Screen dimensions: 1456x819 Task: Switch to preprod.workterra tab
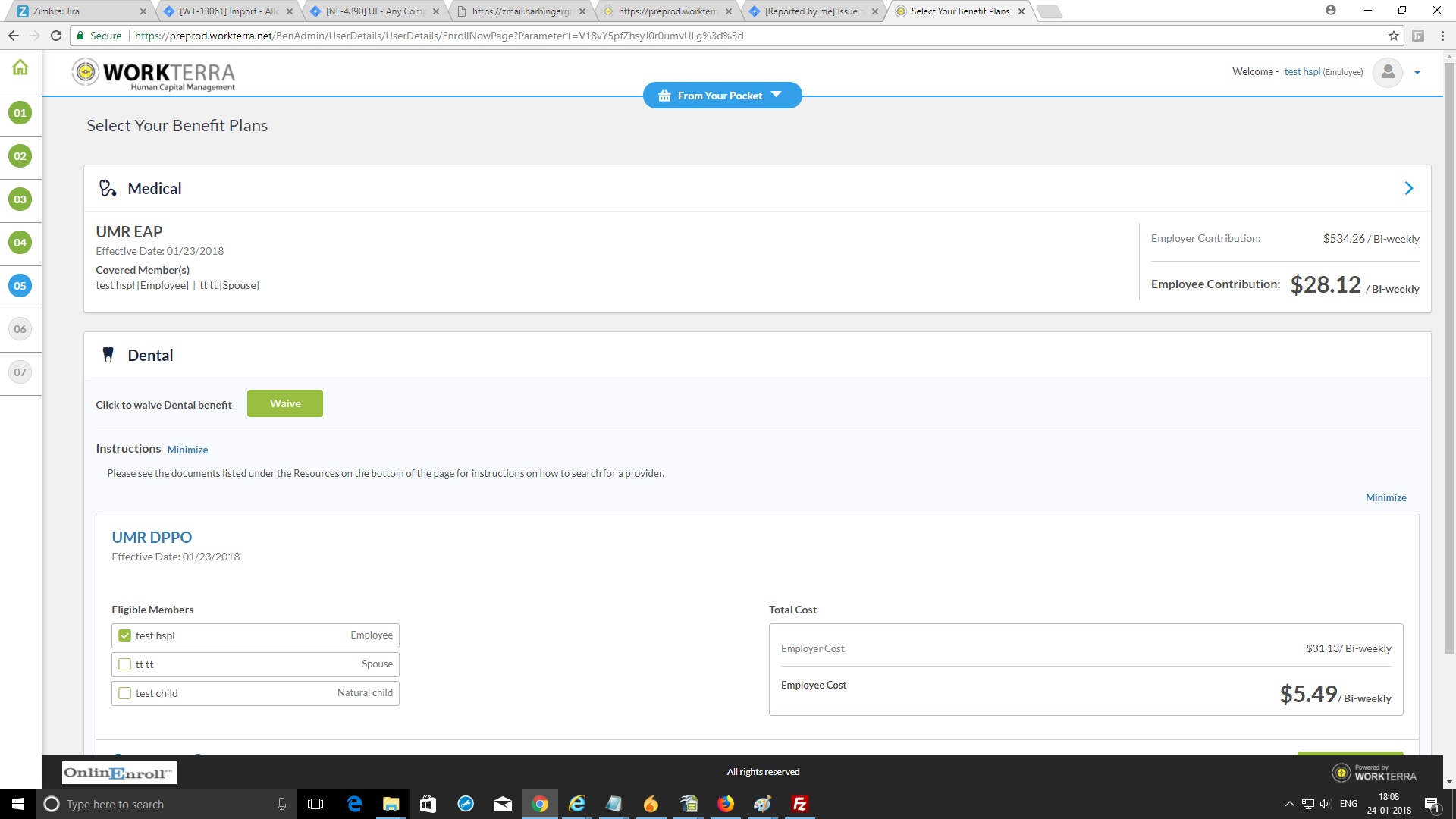667,11
